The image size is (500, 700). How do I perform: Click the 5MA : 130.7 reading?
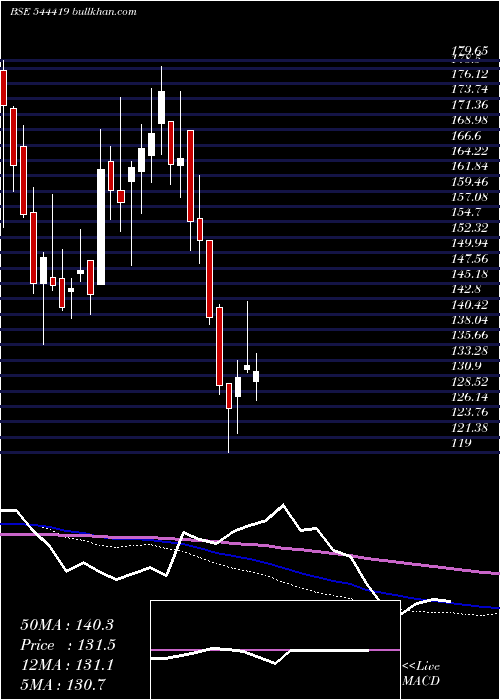62,684
